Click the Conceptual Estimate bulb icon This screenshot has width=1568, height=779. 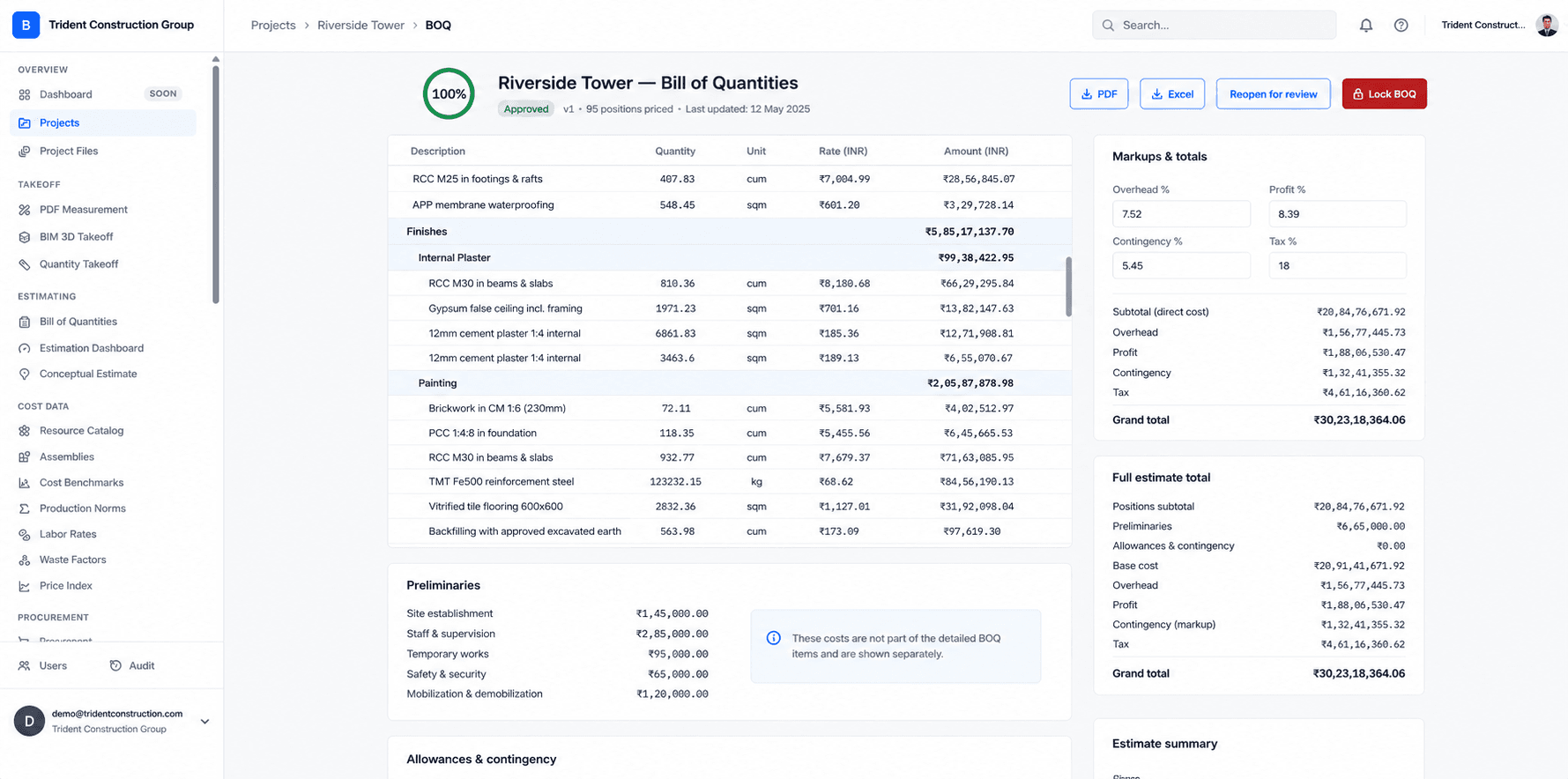pos(25,374)
